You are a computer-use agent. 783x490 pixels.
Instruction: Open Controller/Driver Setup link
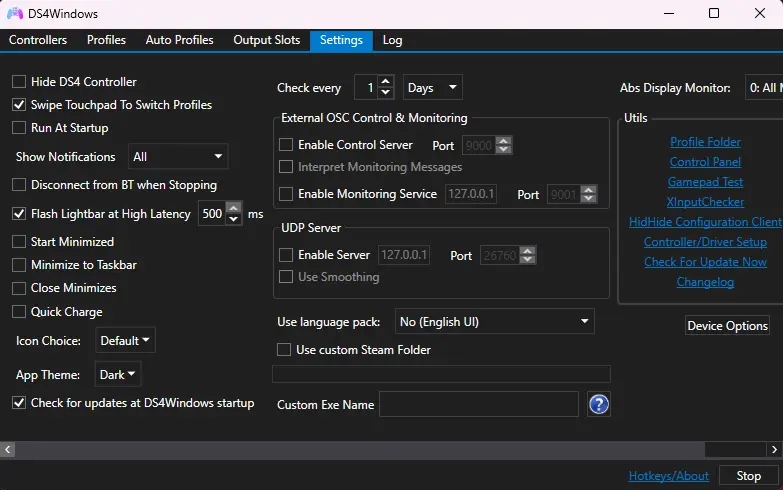click(705, 242)
